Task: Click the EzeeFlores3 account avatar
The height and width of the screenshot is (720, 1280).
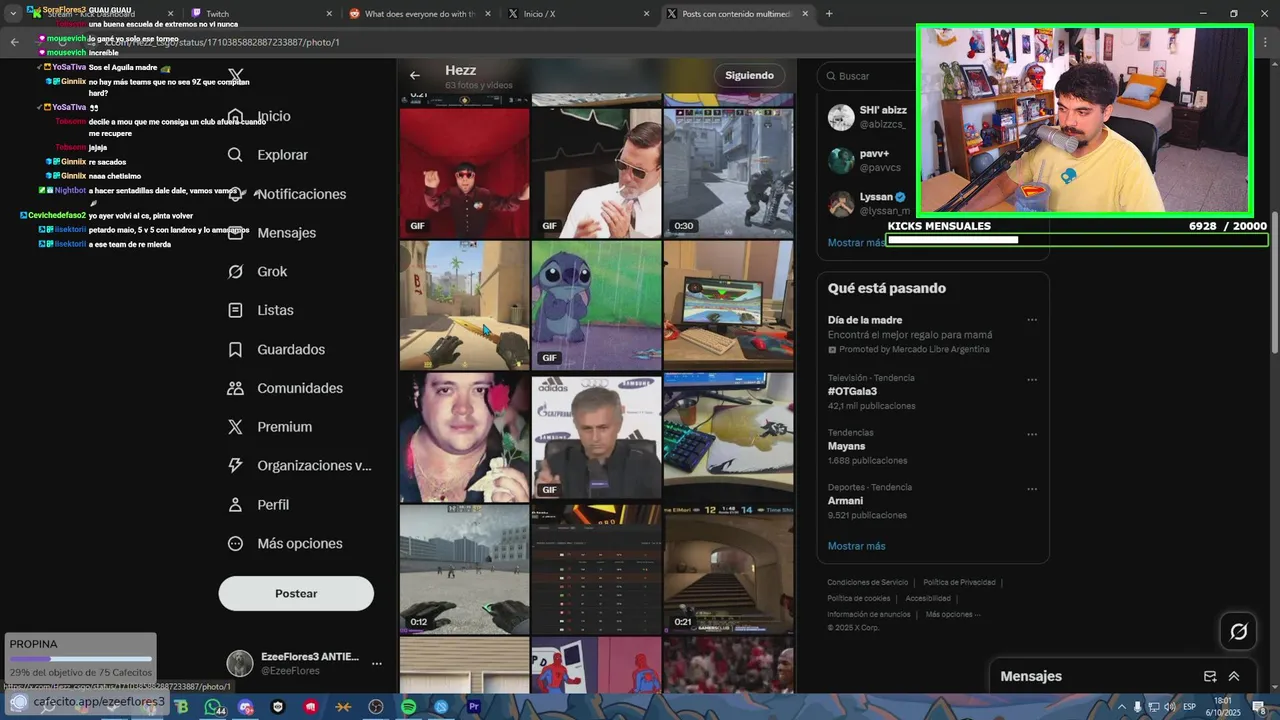Action: click(x=240, y=663)
